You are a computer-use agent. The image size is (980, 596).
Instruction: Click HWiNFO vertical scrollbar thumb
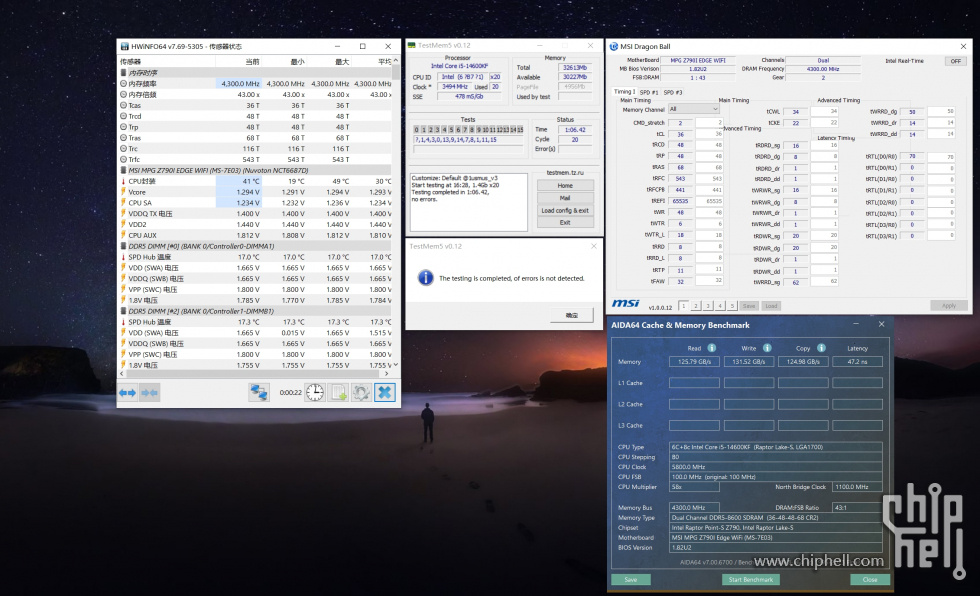tap(396, 72)
